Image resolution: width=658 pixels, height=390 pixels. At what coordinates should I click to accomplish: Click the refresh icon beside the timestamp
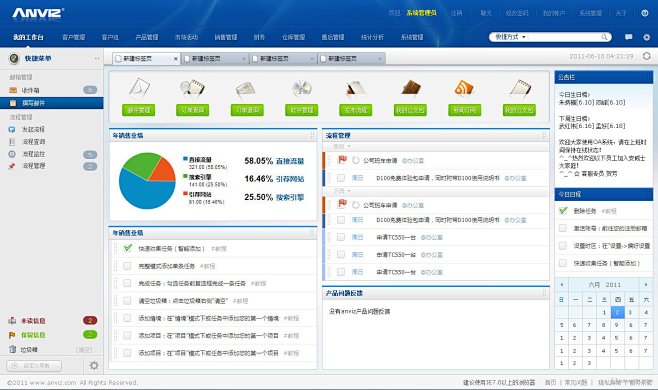click(646, 56)
